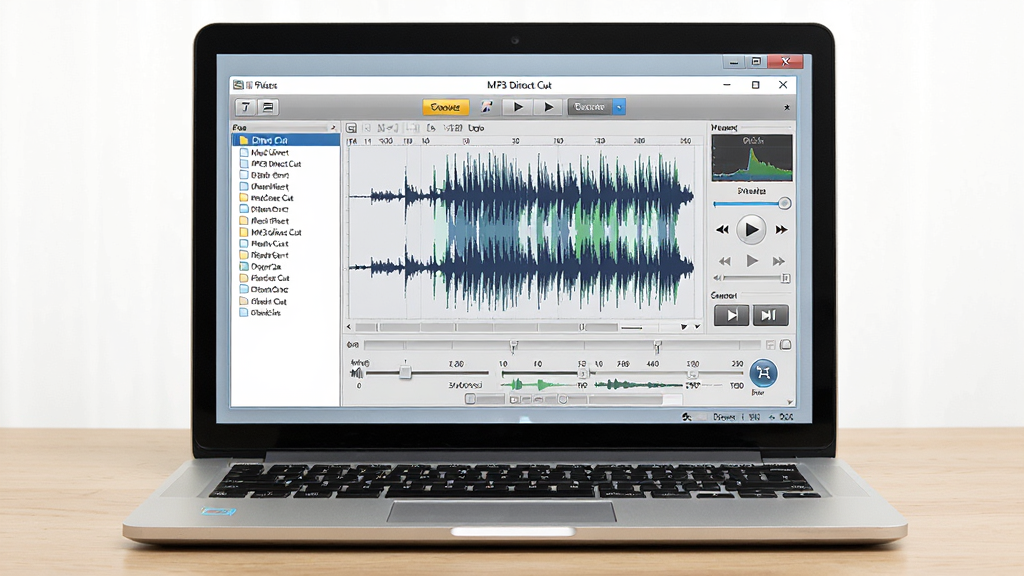Screen dimensions: 1024x576
Task: Click the spectrum graph thumbnail in the side panel
Action: coord(752,157)
